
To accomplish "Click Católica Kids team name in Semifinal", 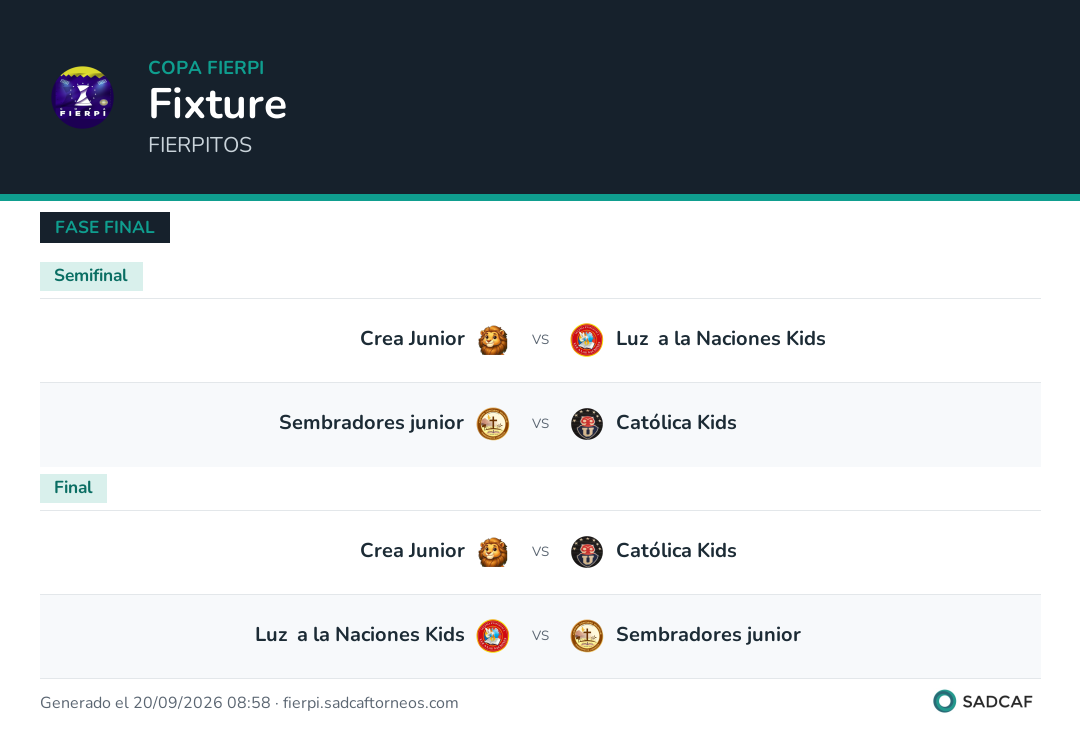I will coord(676,423).
